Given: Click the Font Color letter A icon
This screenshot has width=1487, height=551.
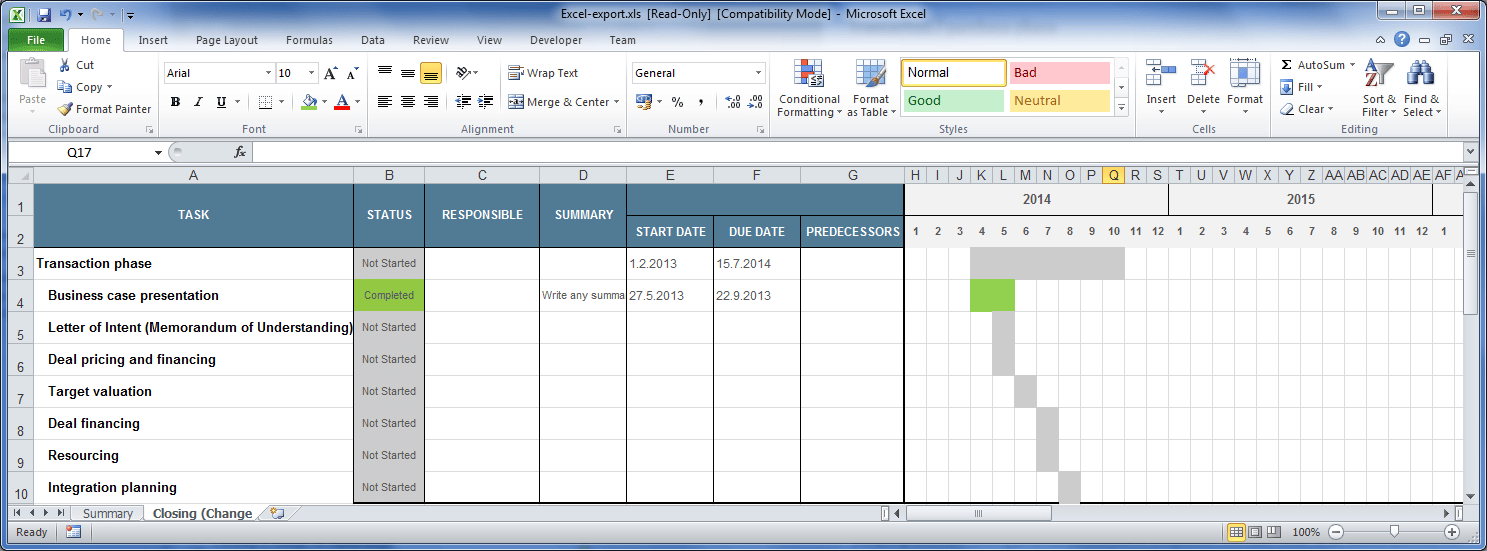Looking at the screenshot, I should [342, 102].
